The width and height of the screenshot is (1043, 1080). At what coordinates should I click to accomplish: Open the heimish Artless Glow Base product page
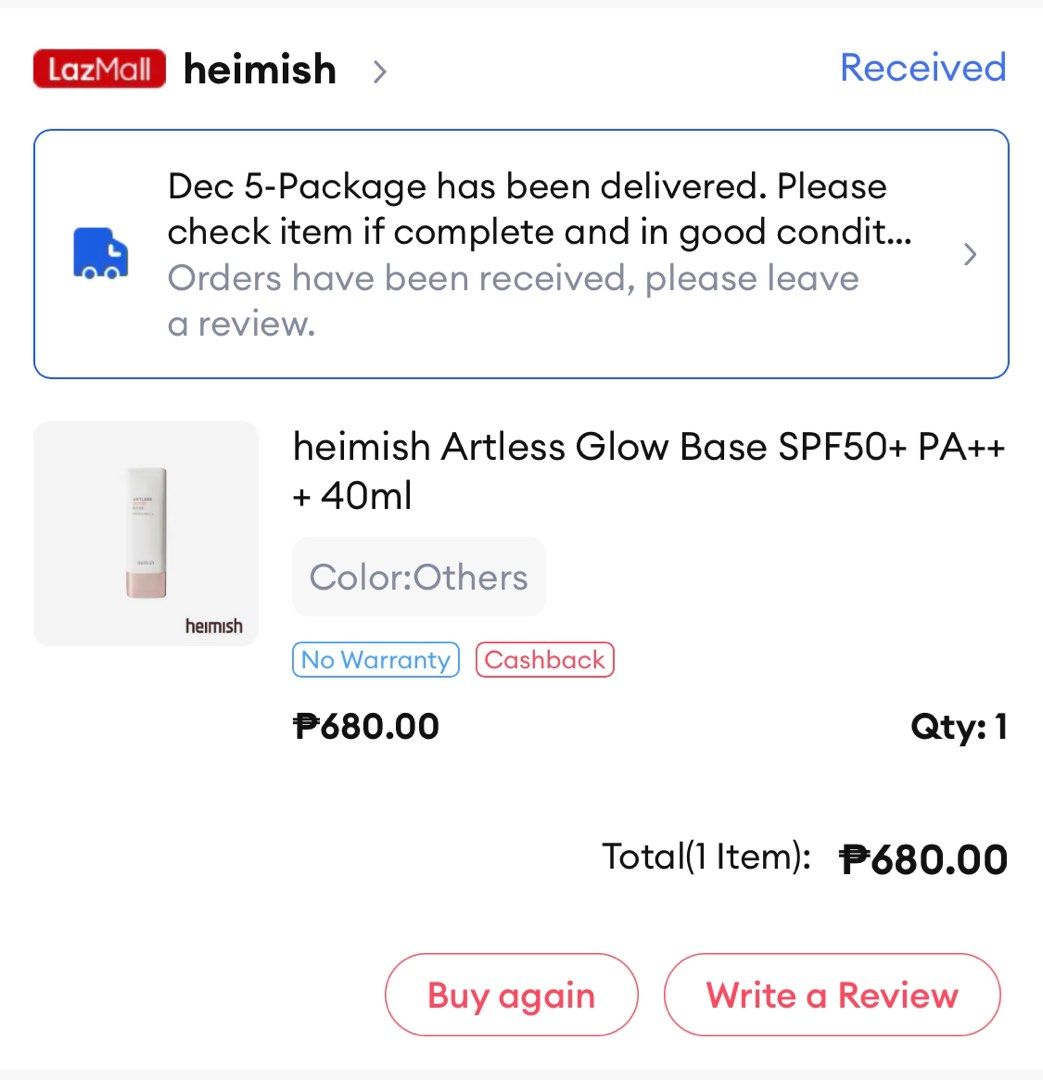[650, 470]
